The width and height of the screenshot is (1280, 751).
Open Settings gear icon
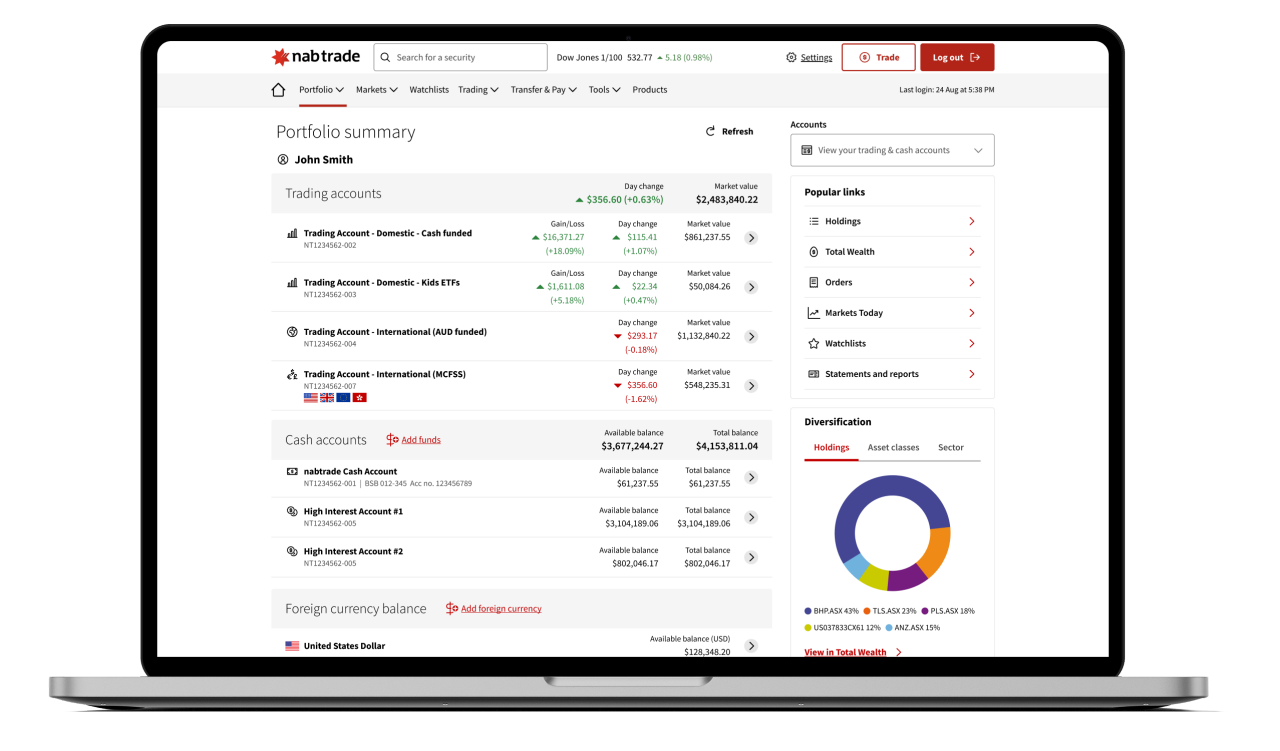pyautogui.click(x=791, y=58)
